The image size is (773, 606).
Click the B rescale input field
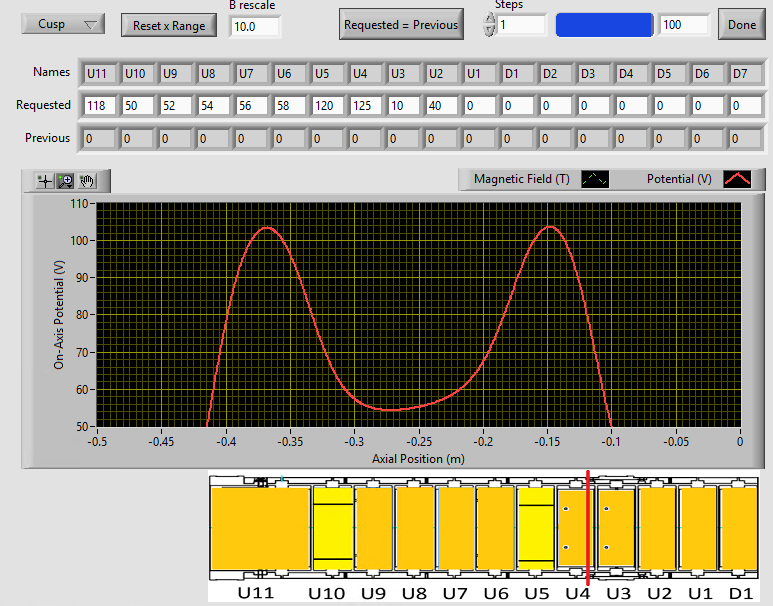coord(255,26)
